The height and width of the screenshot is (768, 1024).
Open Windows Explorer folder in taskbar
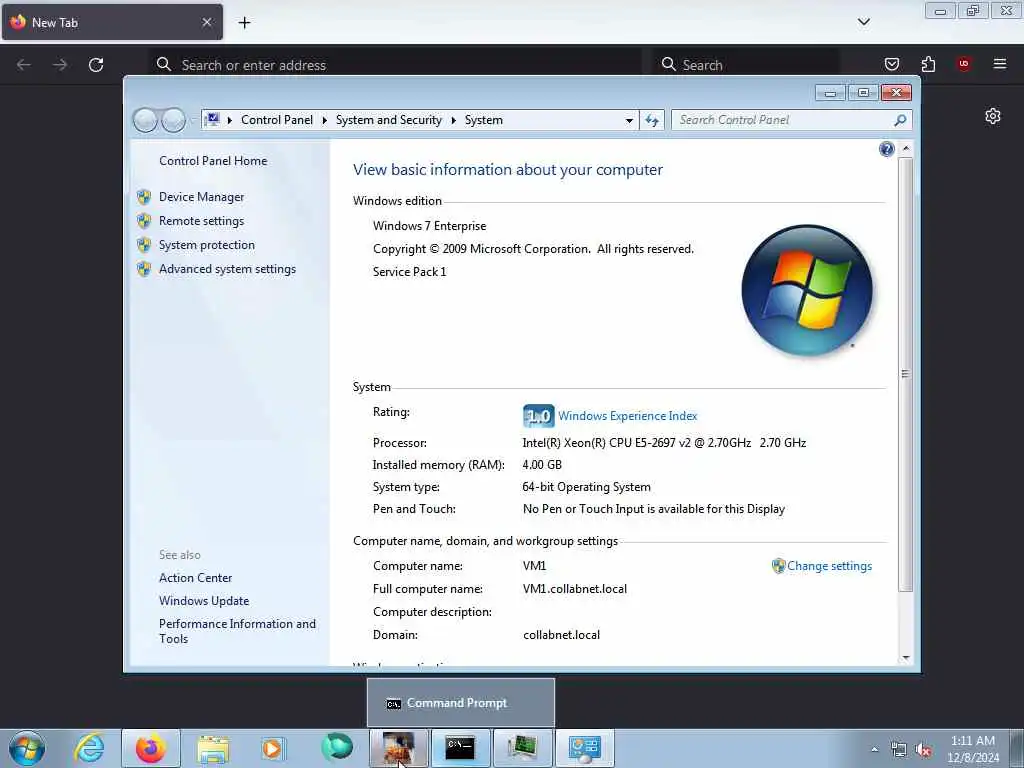[x=214, y=748]
